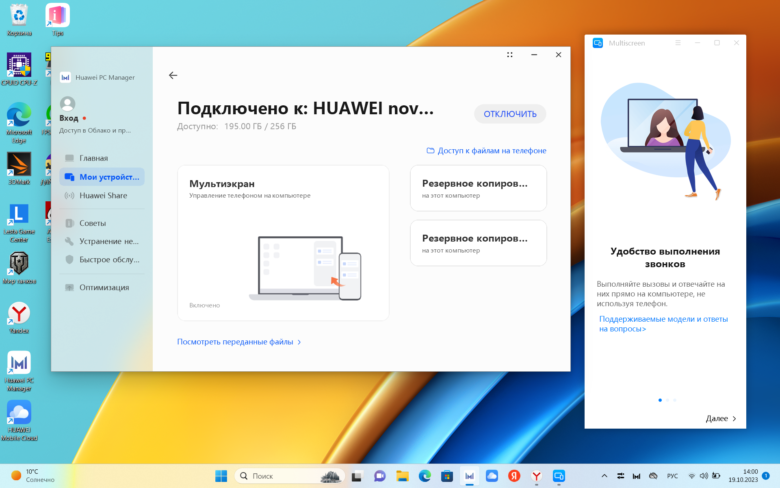Click Вход to sign in
Viewport: 780px width, 488px height.
[69, 118]
